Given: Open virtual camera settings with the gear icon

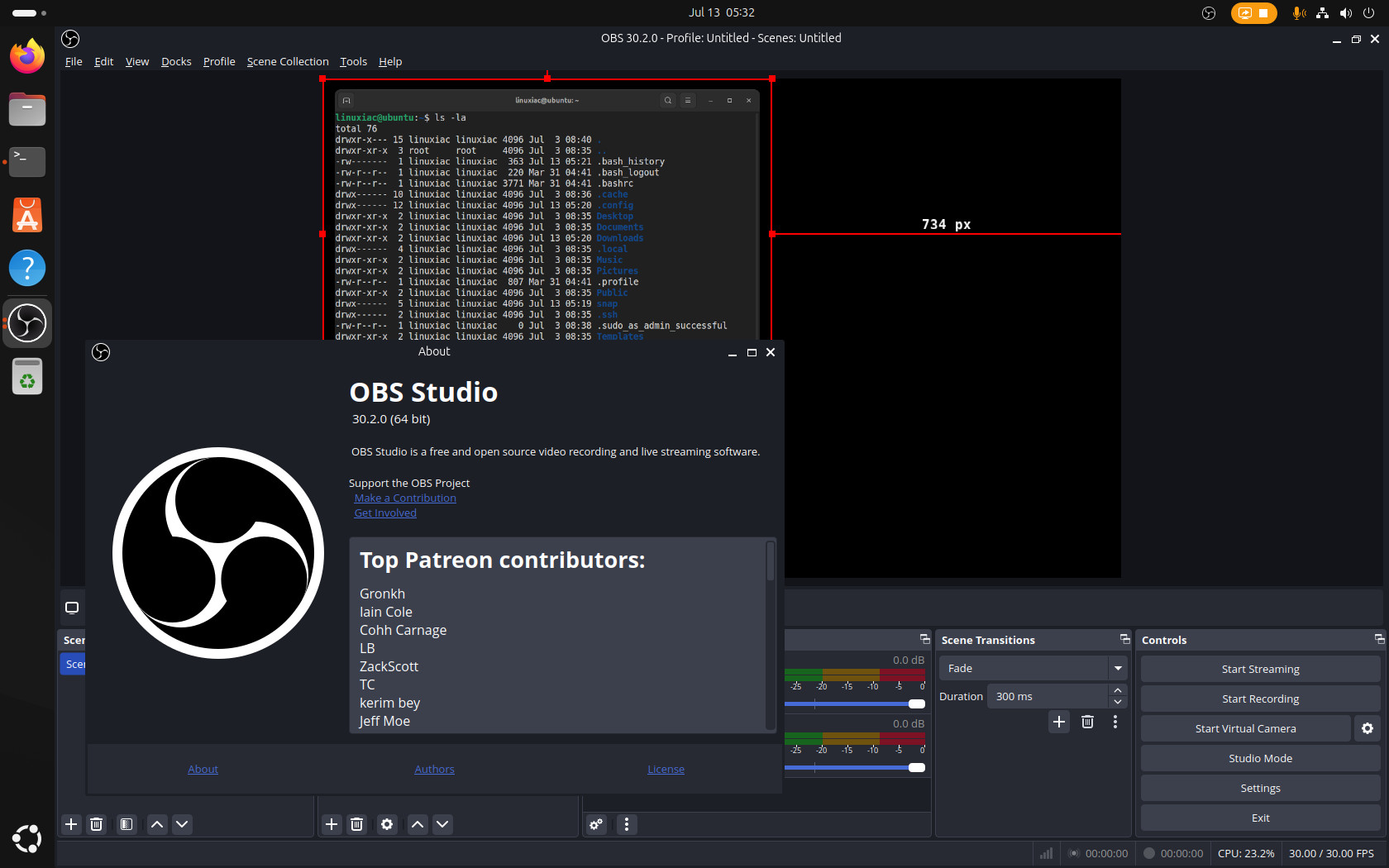Looking at the screenshot, I should [1368, 728].
